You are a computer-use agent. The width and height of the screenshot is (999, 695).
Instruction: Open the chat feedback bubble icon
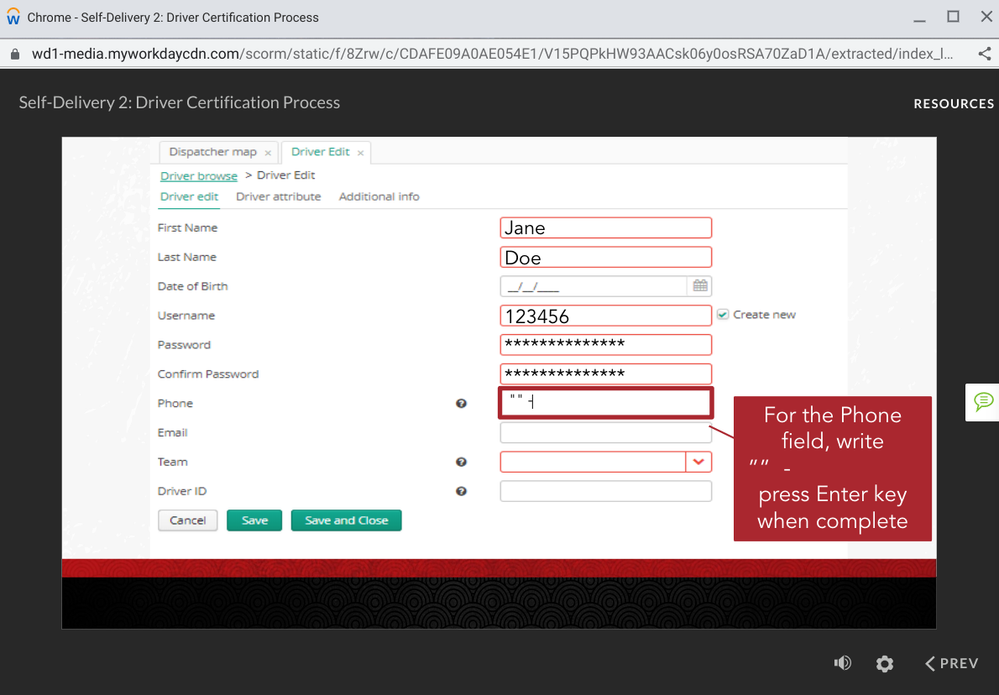click(x=982, y=401)
